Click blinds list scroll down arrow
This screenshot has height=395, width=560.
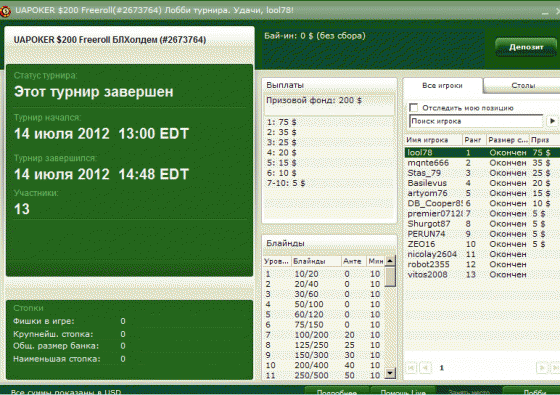pos(390,374)
